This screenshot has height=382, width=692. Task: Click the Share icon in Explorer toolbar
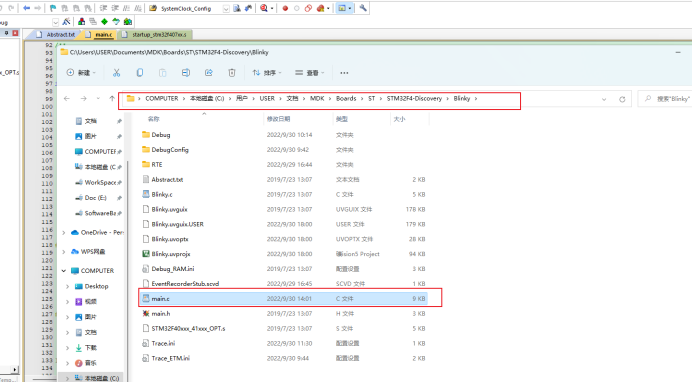[x=209, y=73]
